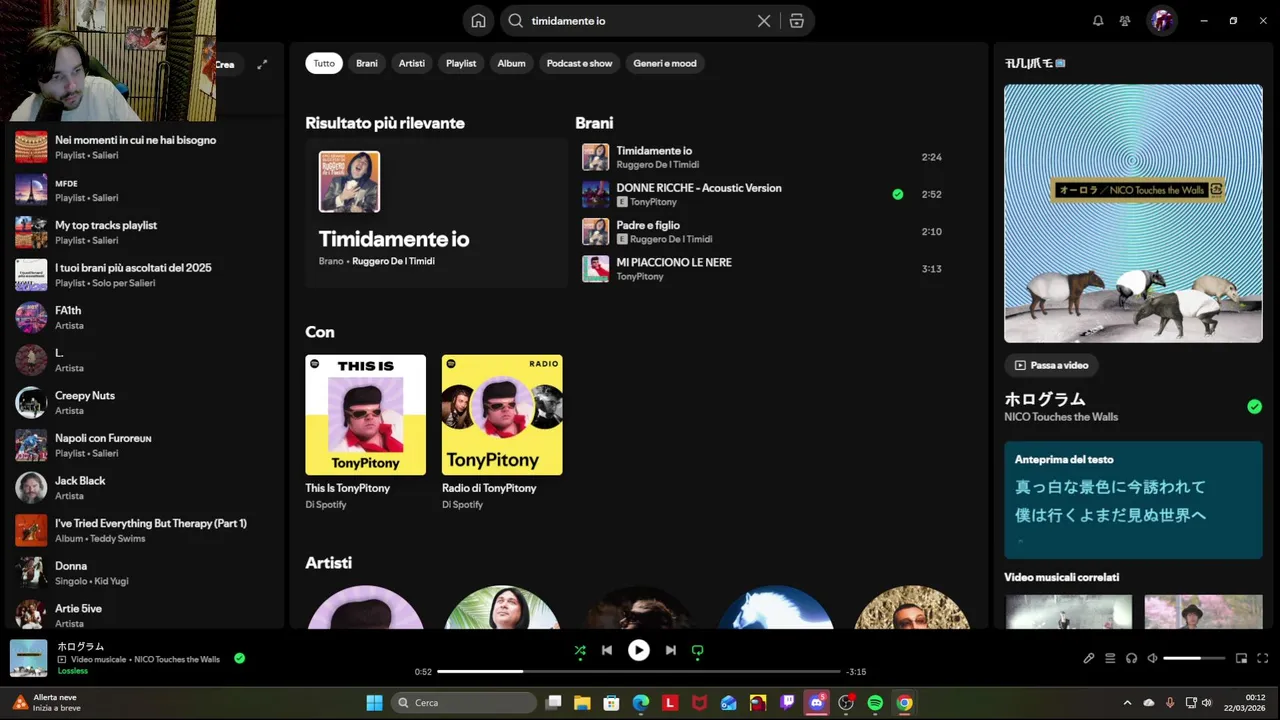Open Windows Start menu
This screenshot has width=1280, height=720.
coord(374,703)
